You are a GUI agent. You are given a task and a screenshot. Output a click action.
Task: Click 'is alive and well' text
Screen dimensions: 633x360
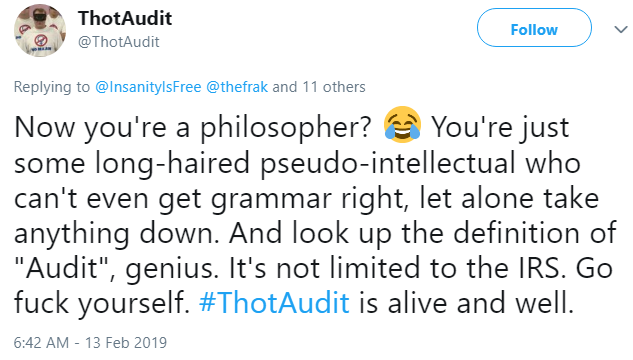pyautogui.click(x=466, y=303)
